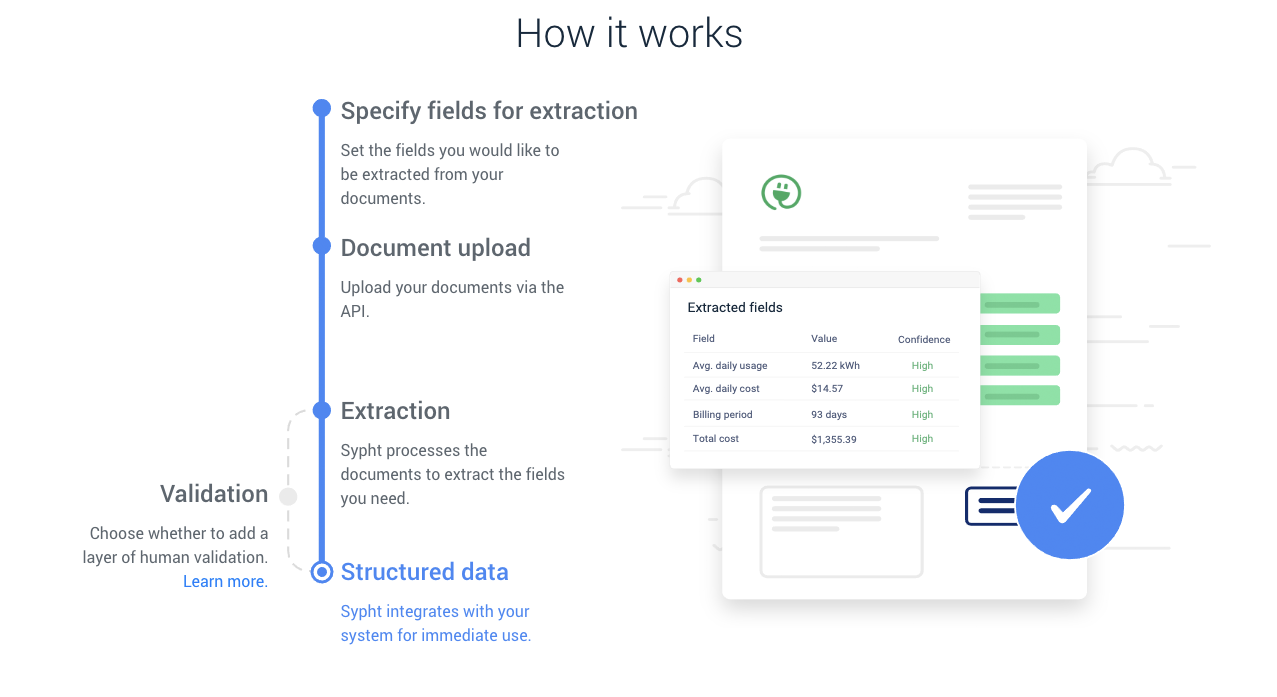The width and height of the screenshot is (1277, 697).
Task: Click the '$14.57' value cell
Action: click(x=827, y=389)
